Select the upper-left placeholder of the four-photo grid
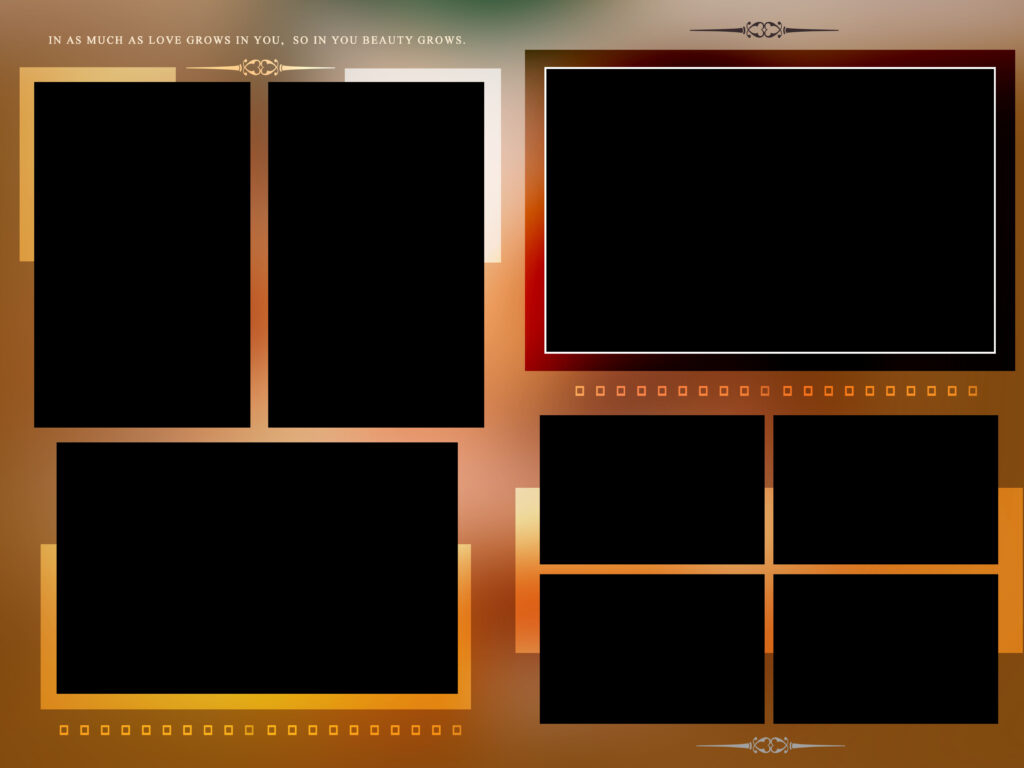This screenshot has width=1024, height=768. [x=652, y=489]
